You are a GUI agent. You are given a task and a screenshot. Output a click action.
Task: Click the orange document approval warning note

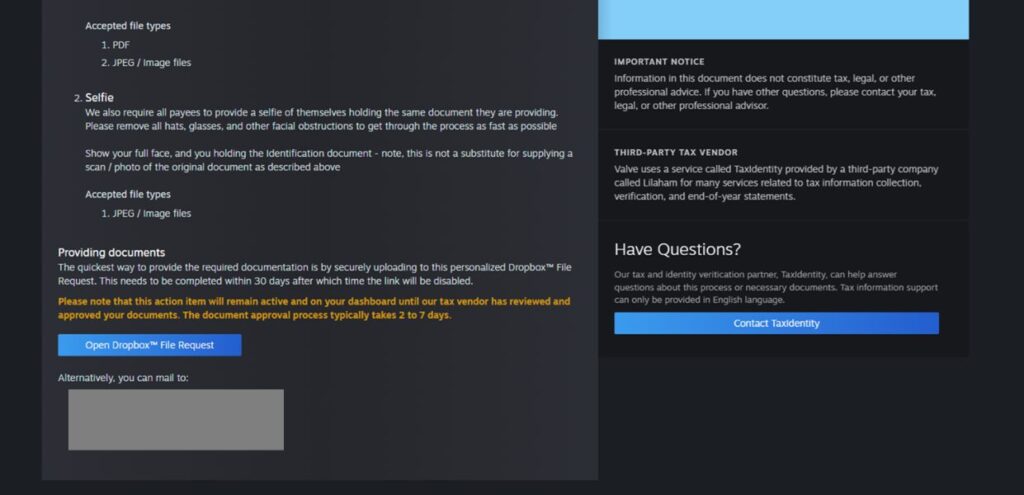(x=314, y=307)
